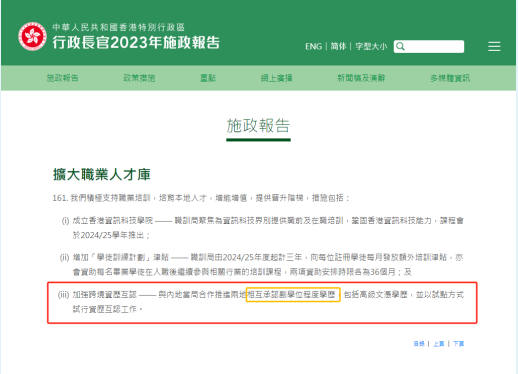Go to 目錄 contents link
This screenshot has width=518, height=374.
coord(419,344)
